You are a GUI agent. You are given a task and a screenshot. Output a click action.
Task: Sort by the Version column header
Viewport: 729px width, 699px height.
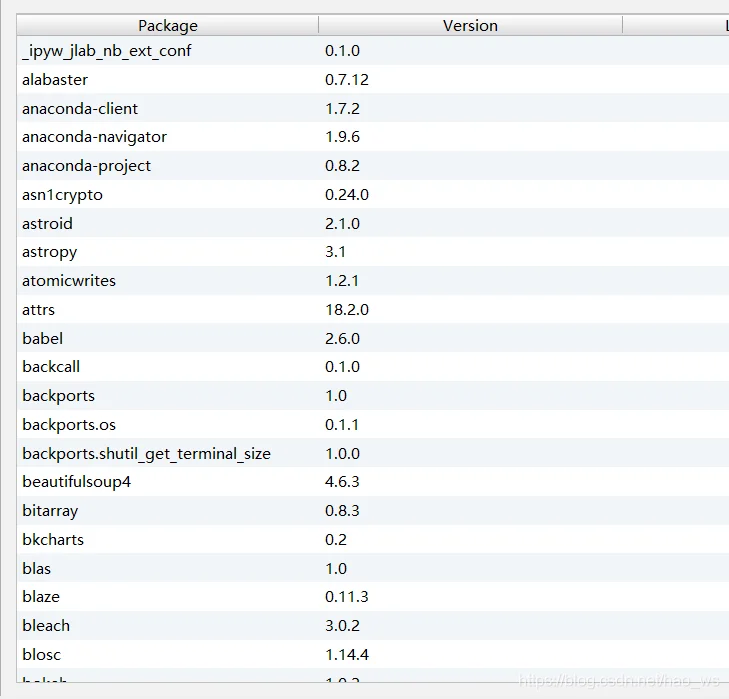click(470, 26)
